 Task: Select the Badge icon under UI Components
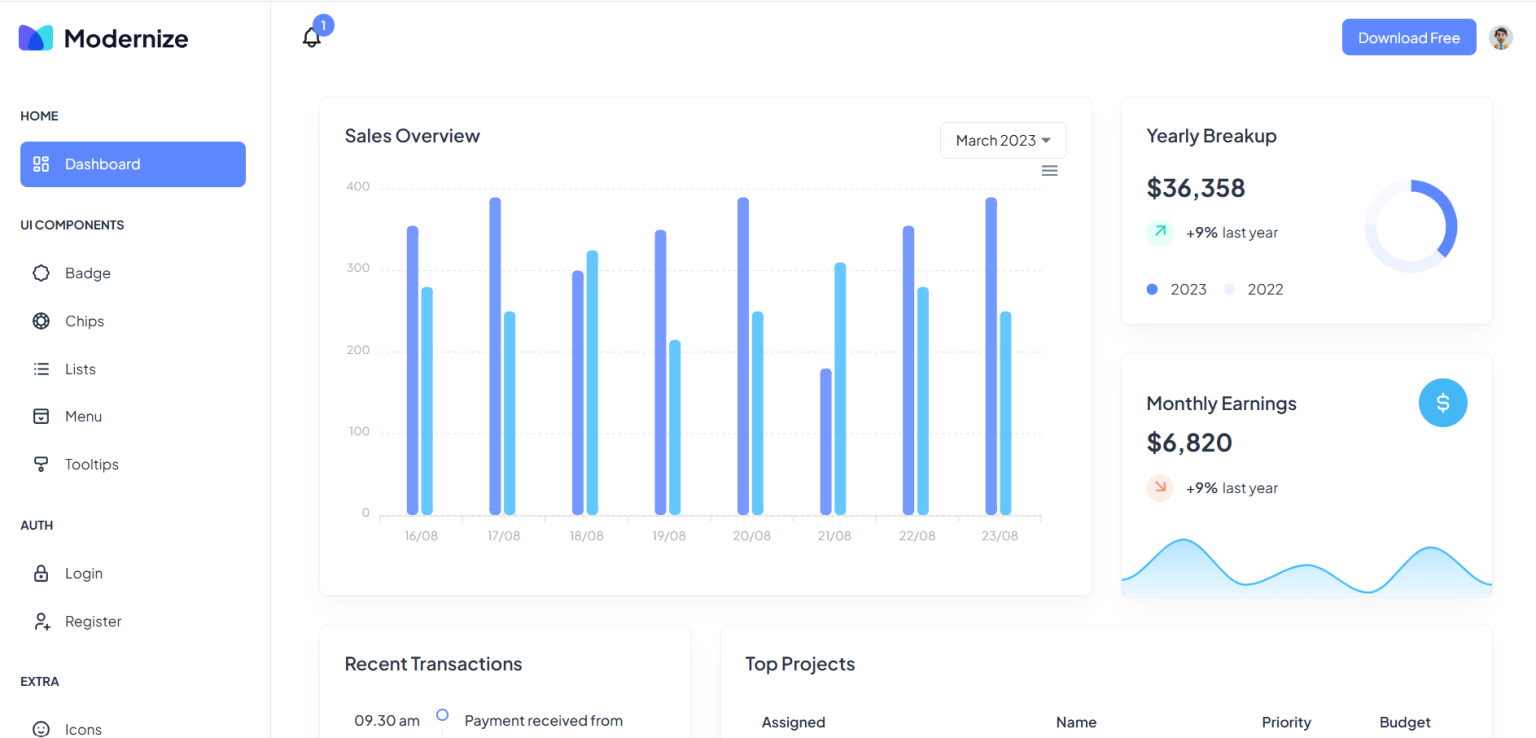click(x=41, y=272)
